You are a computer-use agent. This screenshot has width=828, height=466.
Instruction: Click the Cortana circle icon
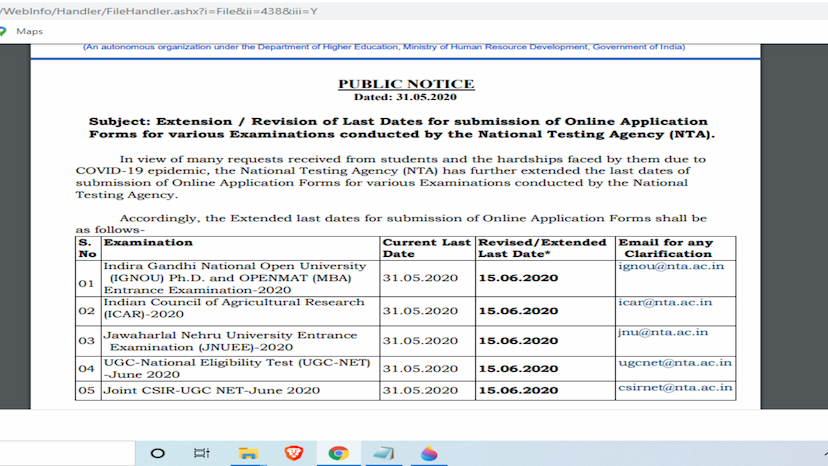click(157, 453)
